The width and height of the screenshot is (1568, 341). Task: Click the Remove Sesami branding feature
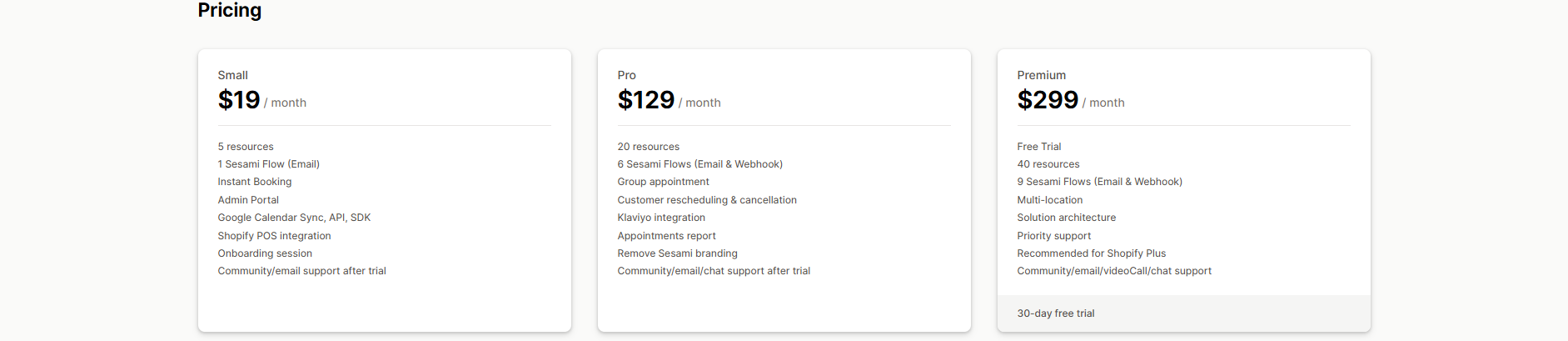pyautogui.click(x=677, y=253)
